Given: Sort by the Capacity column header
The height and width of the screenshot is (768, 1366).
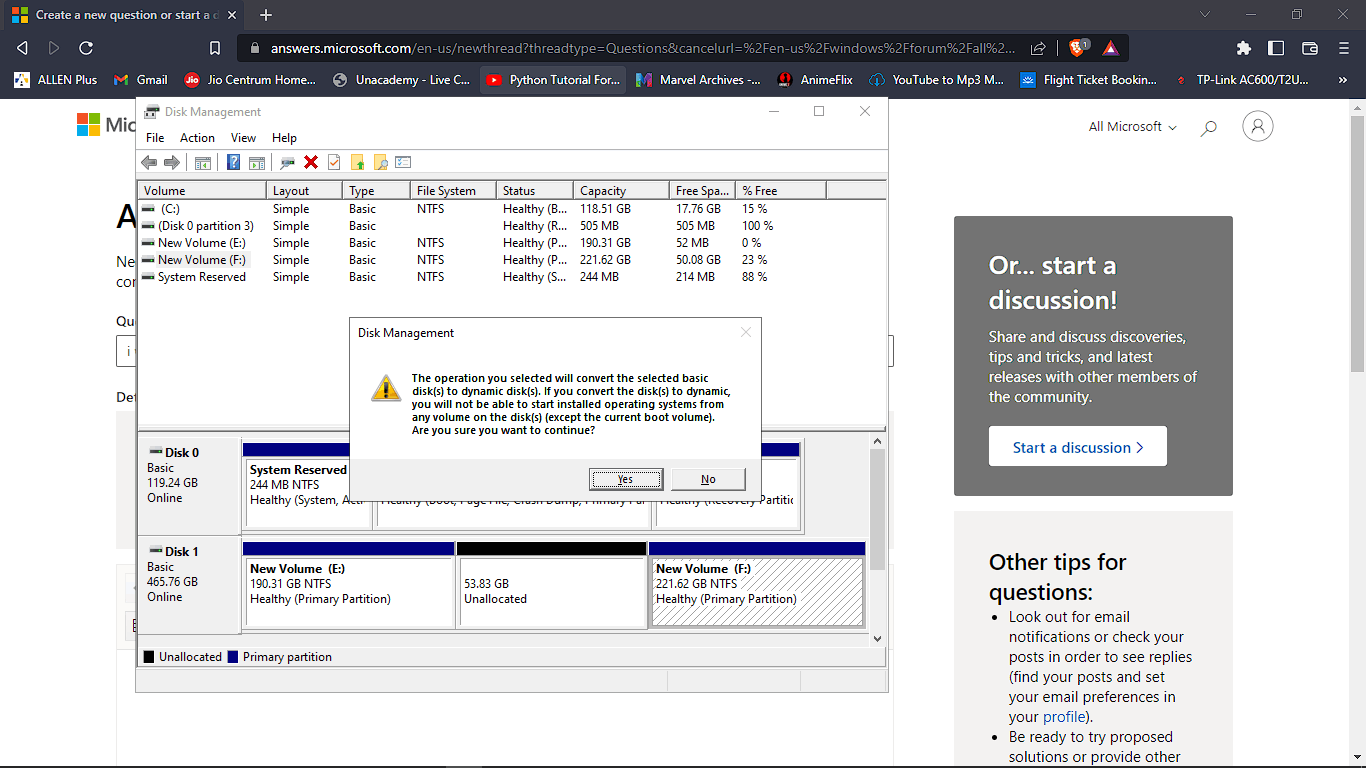Looking at the screenshot, I should [622, 190].
